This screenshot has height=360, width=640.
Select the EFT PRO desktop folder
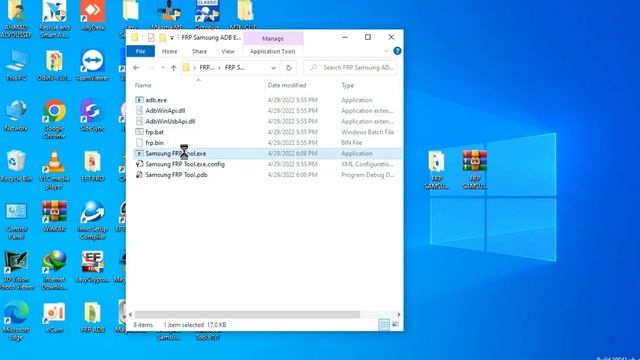coord(93,166)
